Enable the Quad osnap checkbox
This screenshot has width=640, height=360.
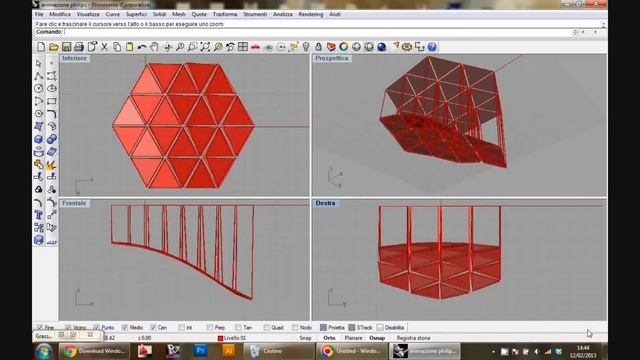click(267, 327)
